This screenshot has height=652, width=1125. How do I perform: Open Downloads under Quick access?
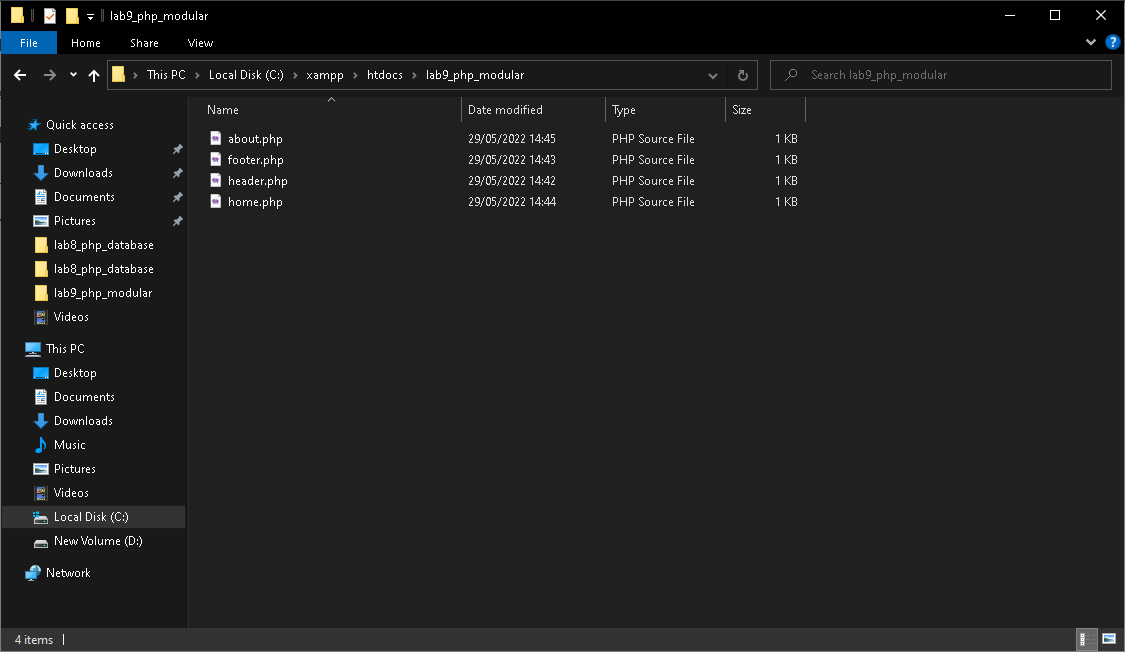pyautogui.click(x=83, y=173)
